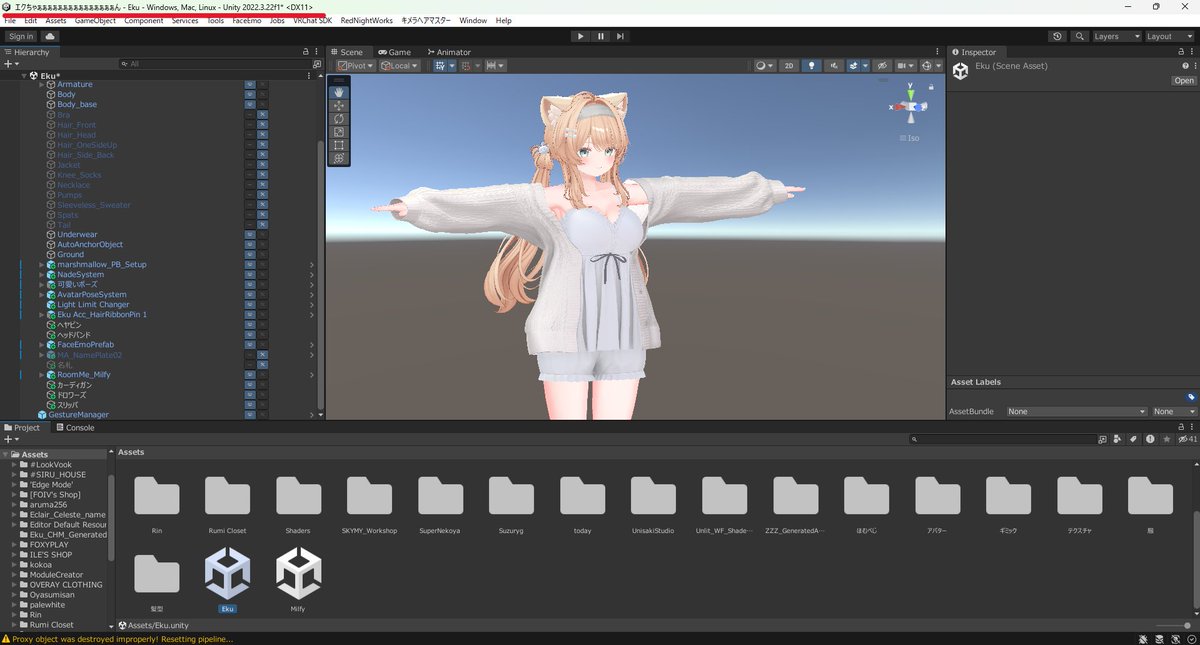
Task: Click the Project favorites star icon
Action: [x=1166, y=439]
